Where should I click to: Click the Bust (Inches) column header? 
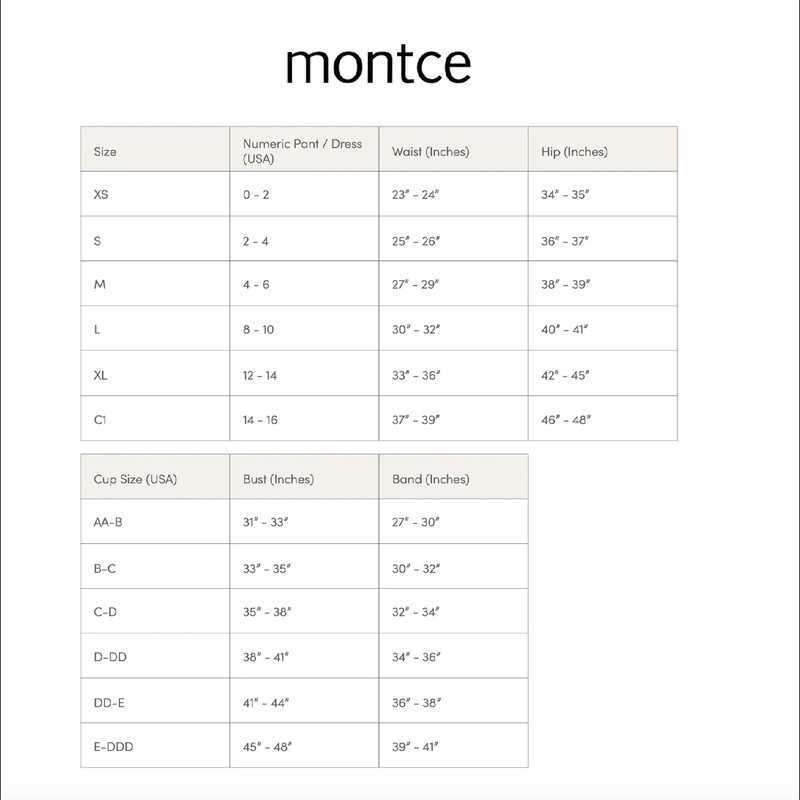coord(278,479)
